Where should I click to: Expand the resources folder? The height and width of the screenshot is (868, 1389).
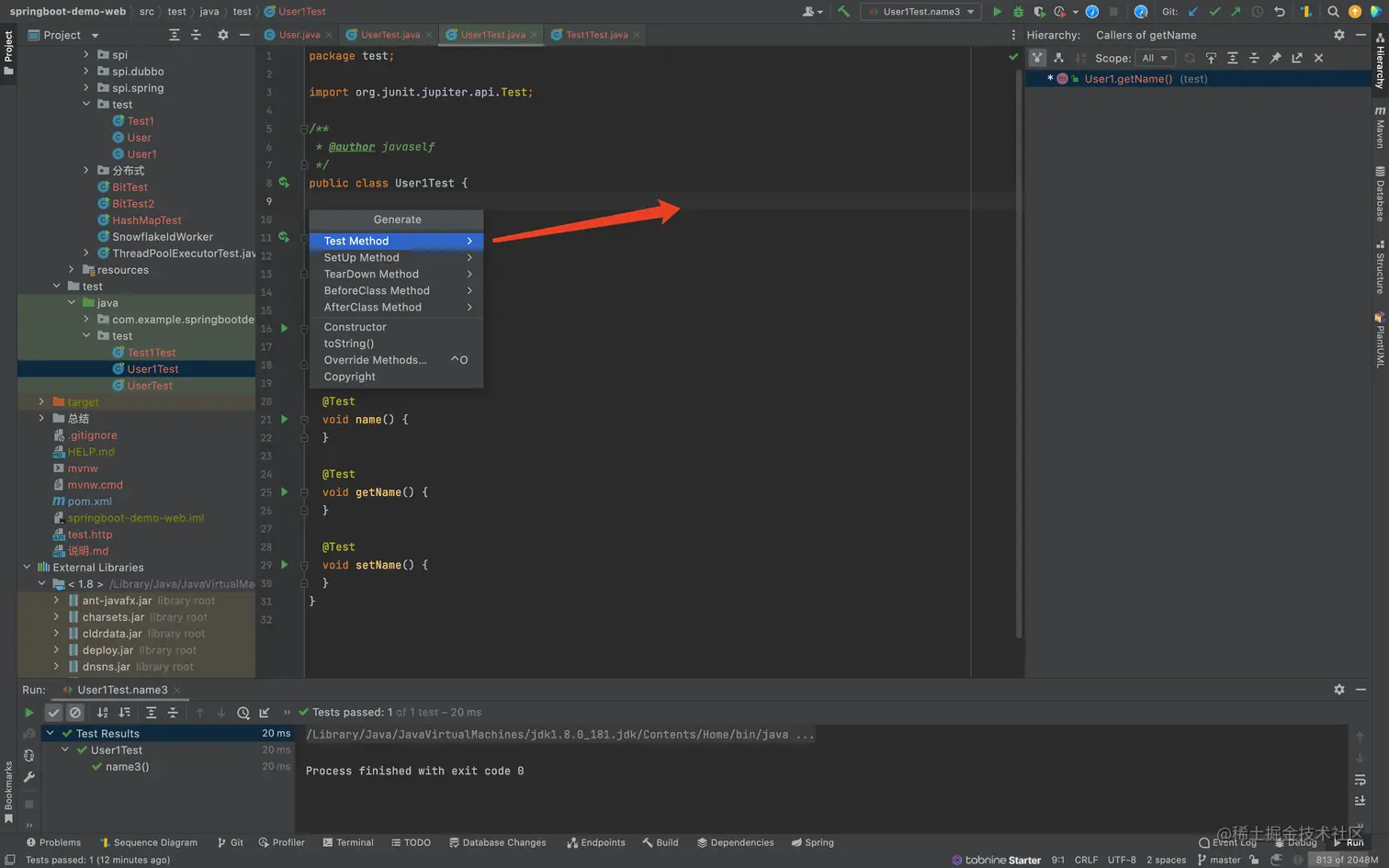click(x=72, y=270)
